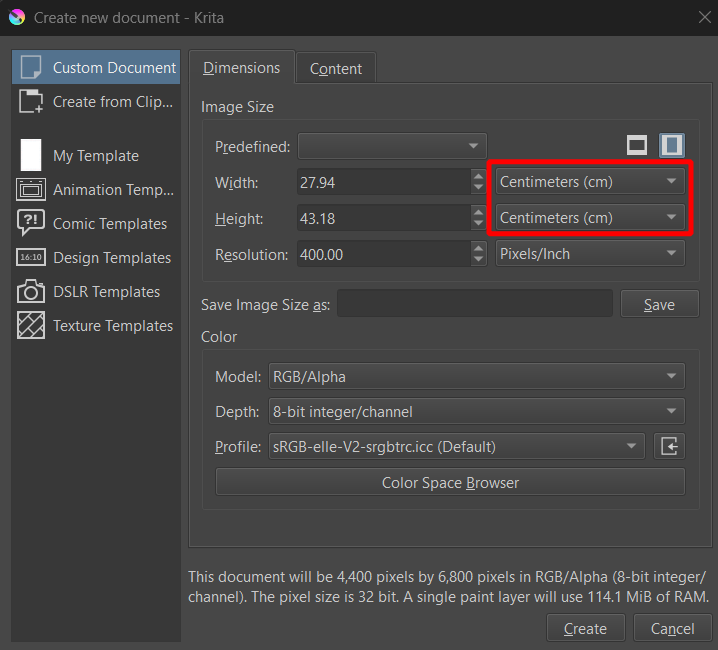Switch to the Content tab
Image resolution: width=718 pixels, height=650 pixels.
pyautogui.click(x=336, y=69)
